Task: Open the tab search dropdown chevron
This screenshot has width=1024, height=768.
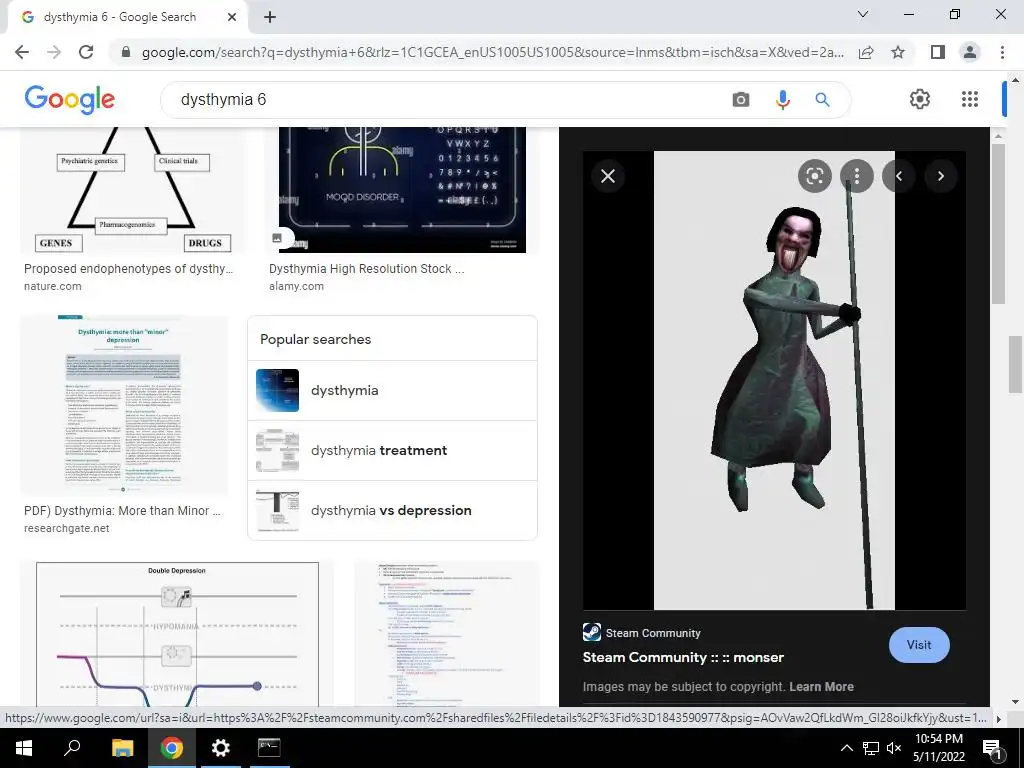Action: tap(863, 14)
